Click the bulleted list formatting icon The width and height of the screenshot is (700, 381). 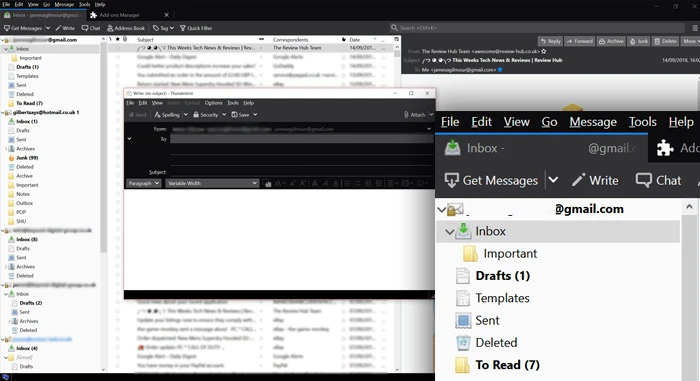[347, 183]
